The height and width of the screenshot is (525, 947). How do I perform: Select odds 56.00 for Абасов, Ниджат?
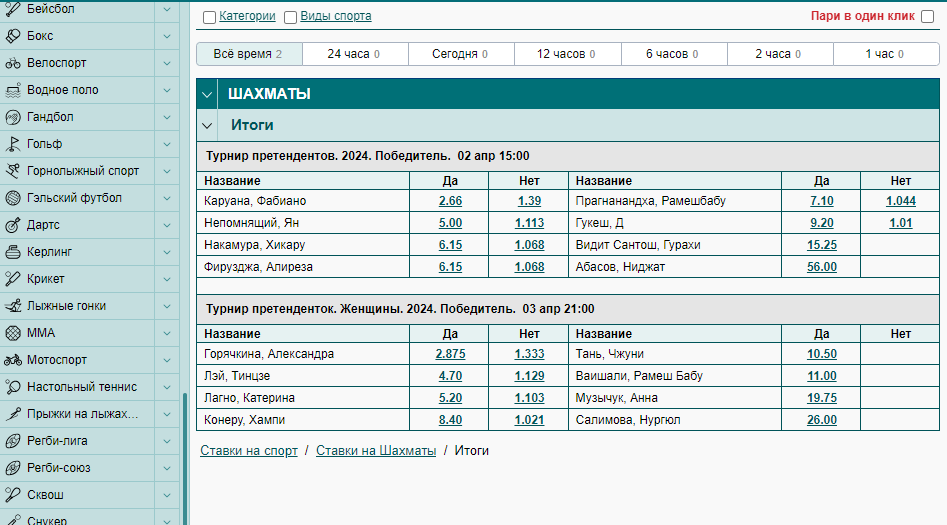tap(821, 267)
